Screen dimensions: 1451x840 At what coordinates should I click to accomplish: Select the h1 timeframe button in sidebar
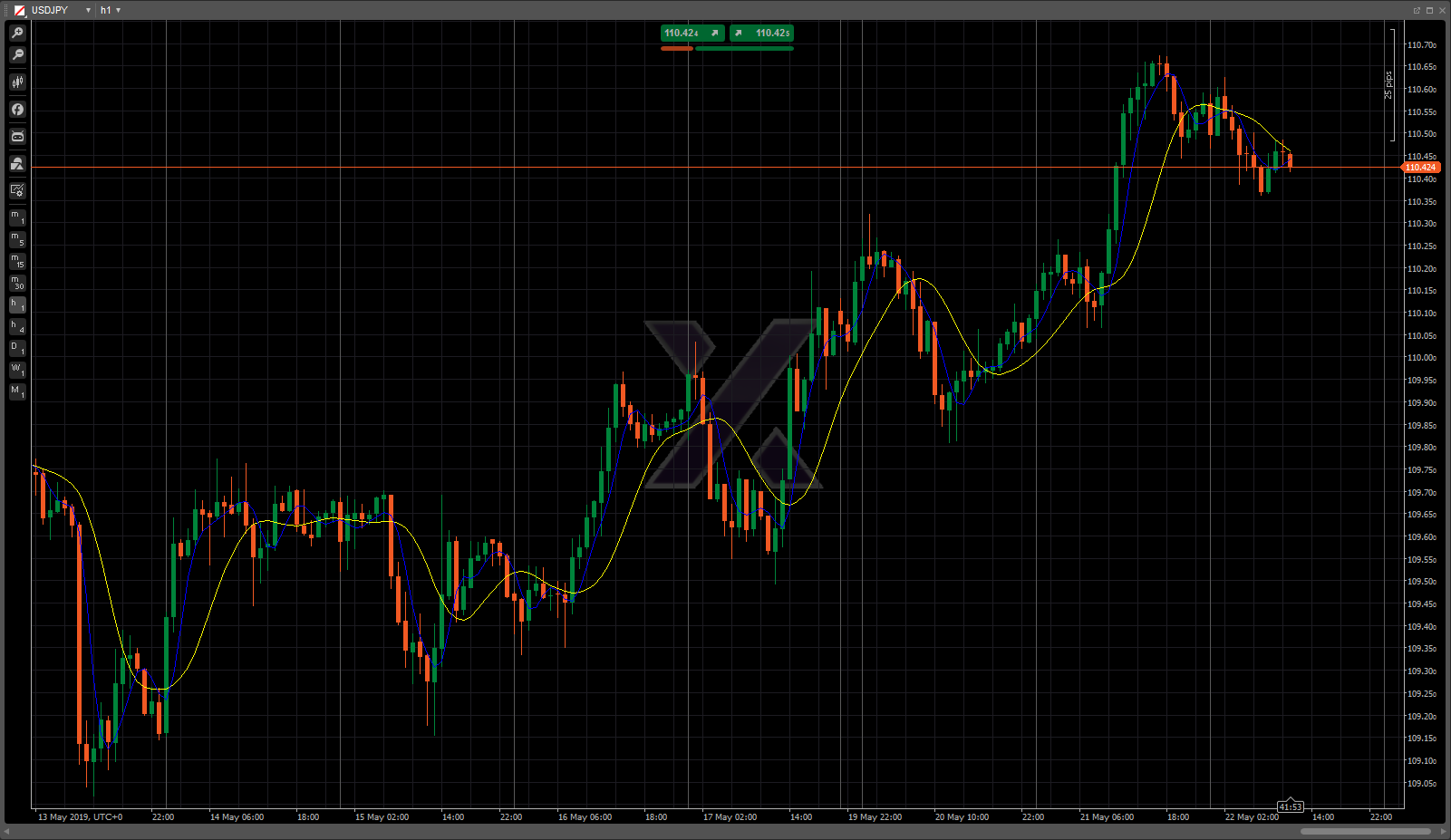[x=17, y=304]
